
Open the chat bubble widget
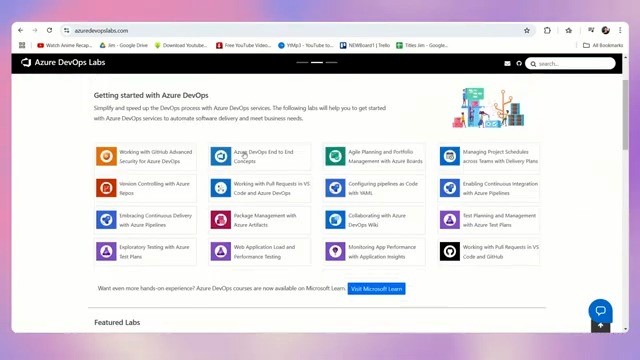tap(600, 311)
